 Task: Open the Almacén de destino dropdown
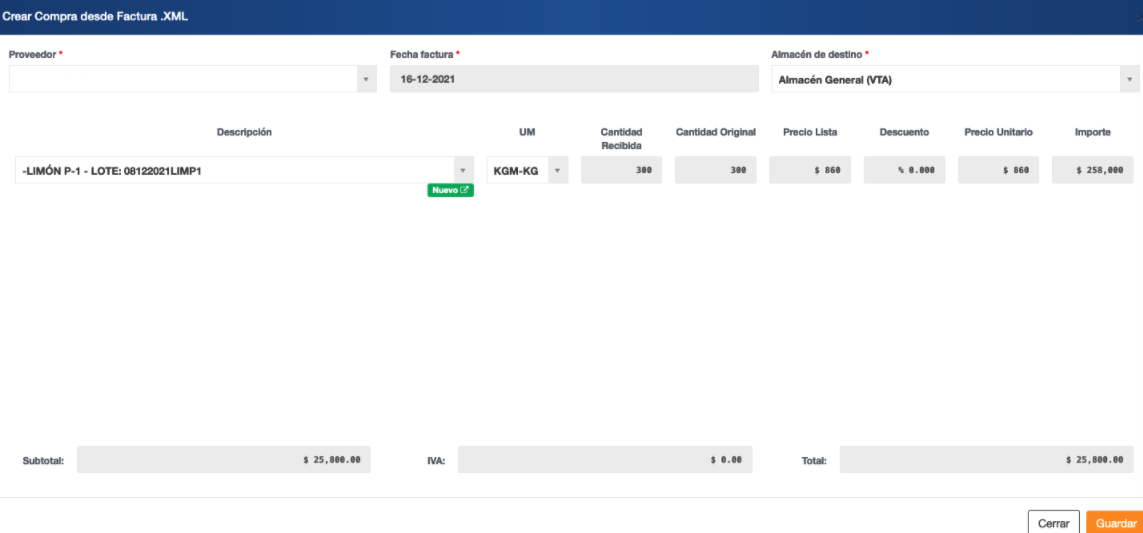coord(956,79)
